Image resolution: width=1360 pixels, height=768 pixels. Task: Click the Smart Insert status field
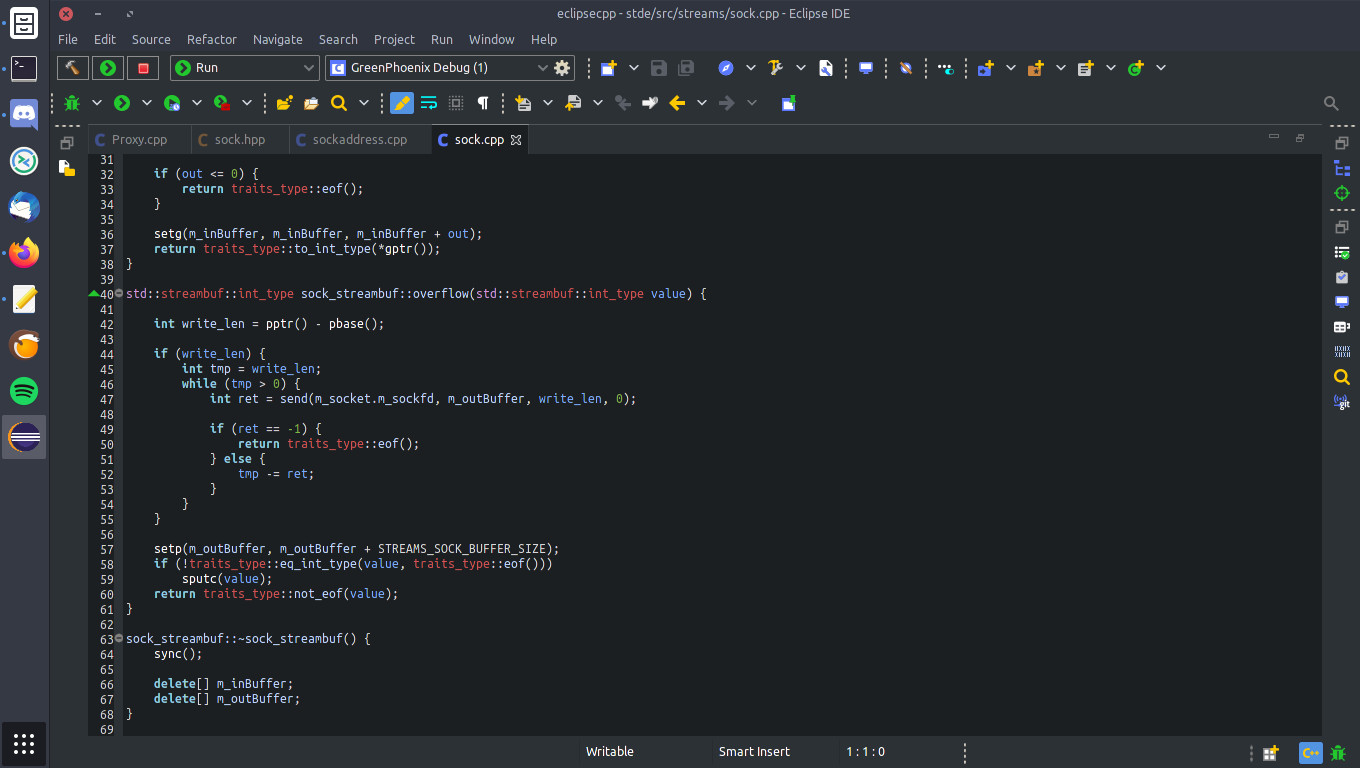tap(754, 752)
